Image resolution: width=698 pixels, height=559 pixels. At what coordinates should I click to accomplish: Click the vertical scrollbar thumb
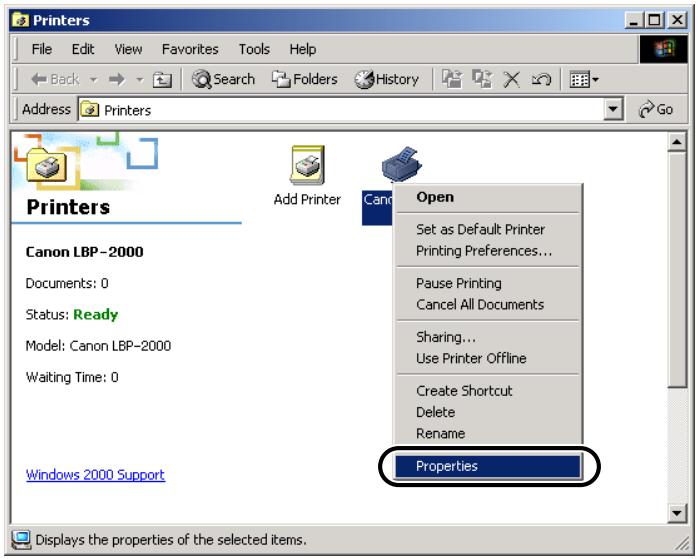[677, 270]
